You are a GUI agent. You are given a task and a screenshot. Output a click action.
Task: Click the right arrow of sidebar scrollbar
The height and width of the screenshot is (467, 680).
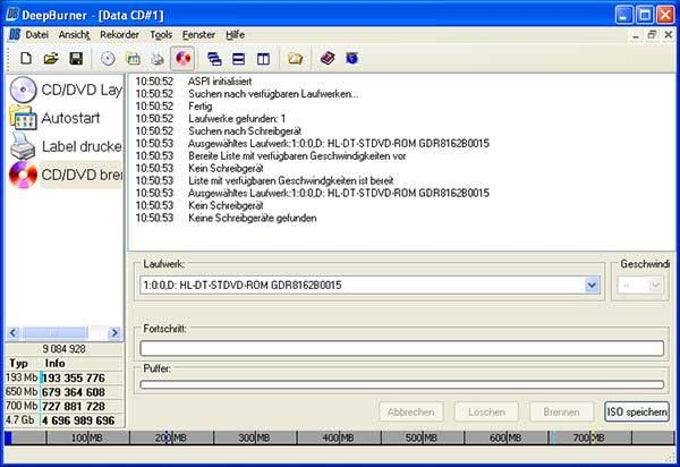tap(114, 333)
